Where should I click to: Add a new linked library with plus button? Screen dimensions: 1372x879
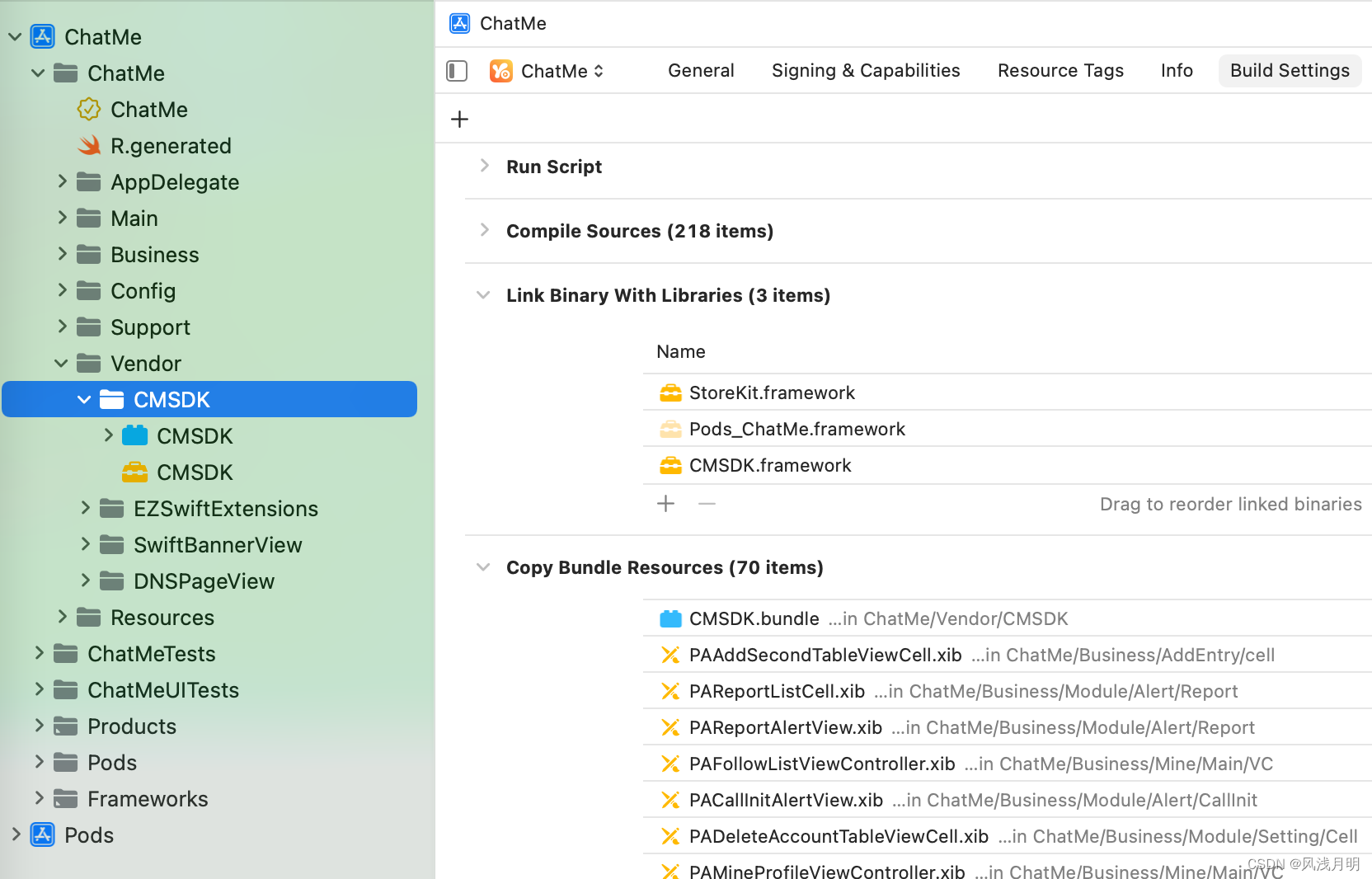tap(665, 503)
